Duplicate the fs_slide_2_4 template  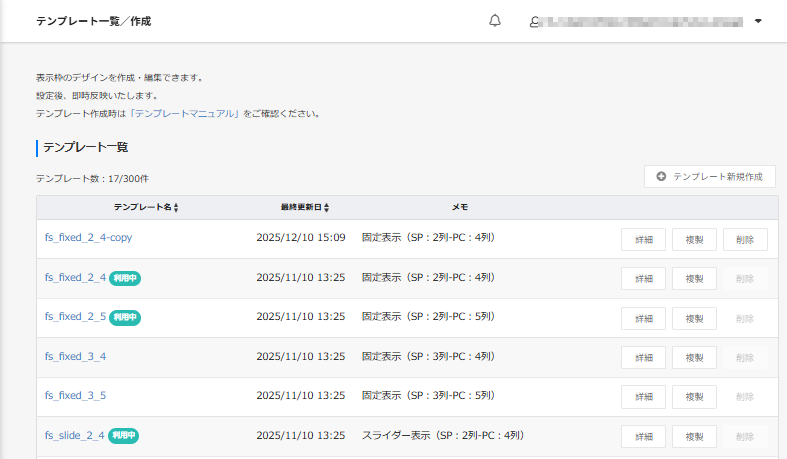click(694, 436)
